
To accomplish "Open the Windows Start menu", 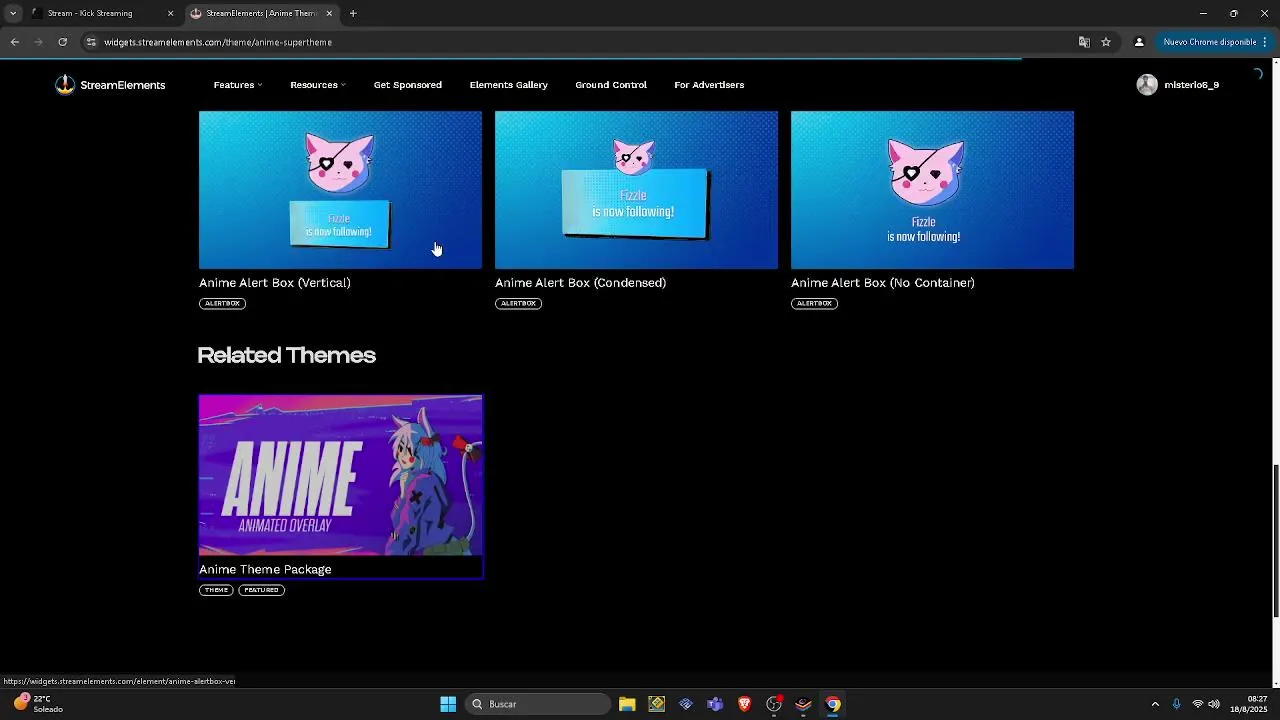I will pos(448,704).
